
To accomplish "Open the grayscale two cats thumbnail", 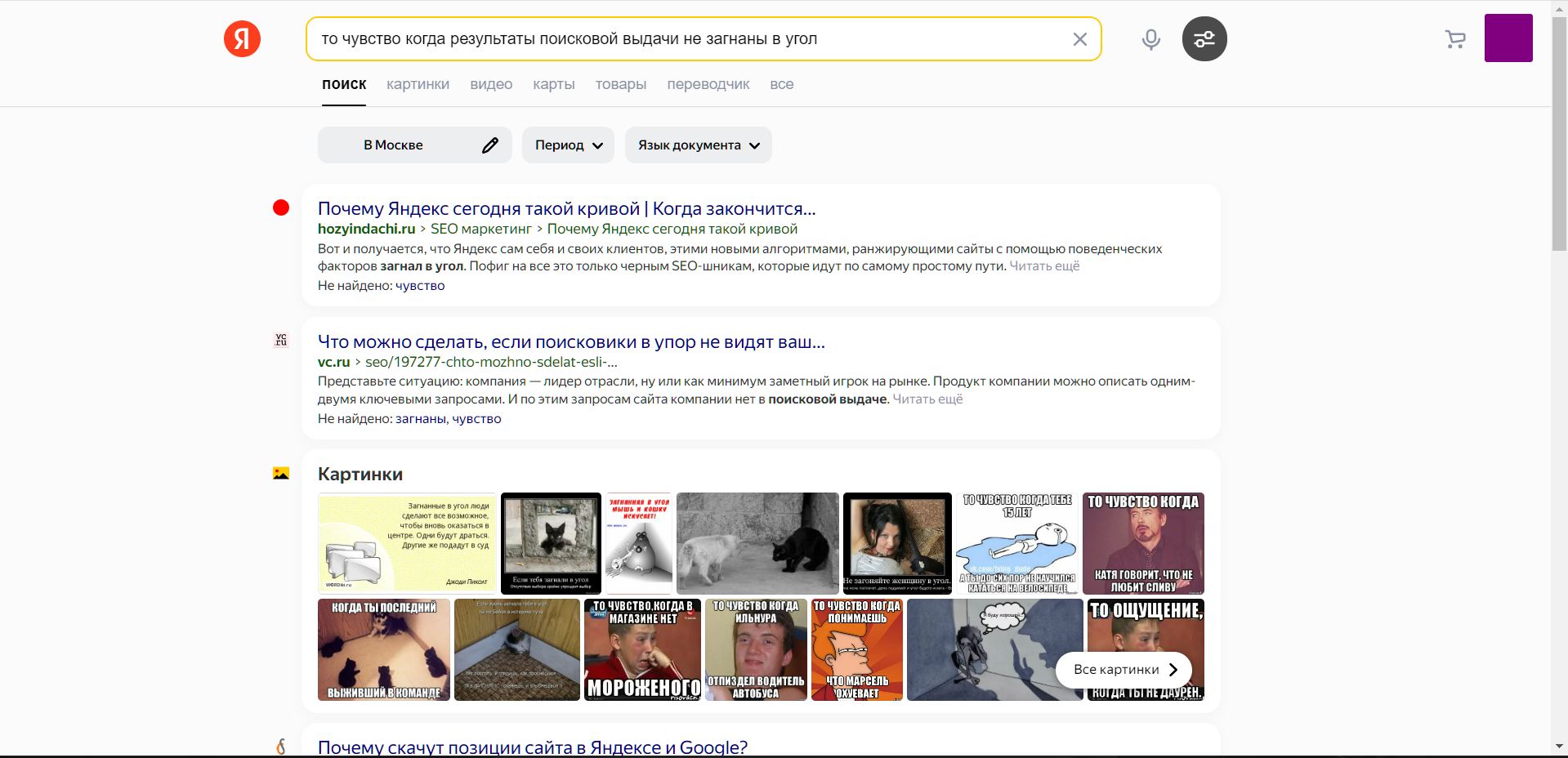I will pyautogui.click(x=757, y=543).
